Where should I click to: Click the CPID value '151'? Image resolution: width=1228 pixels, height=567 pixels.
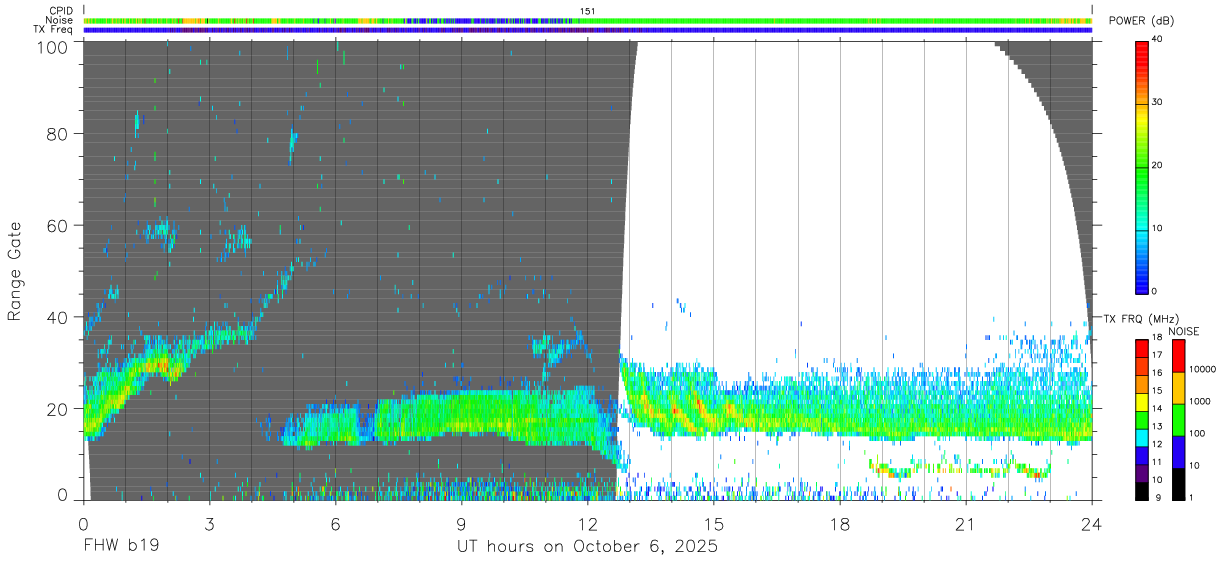coord(587,11)
